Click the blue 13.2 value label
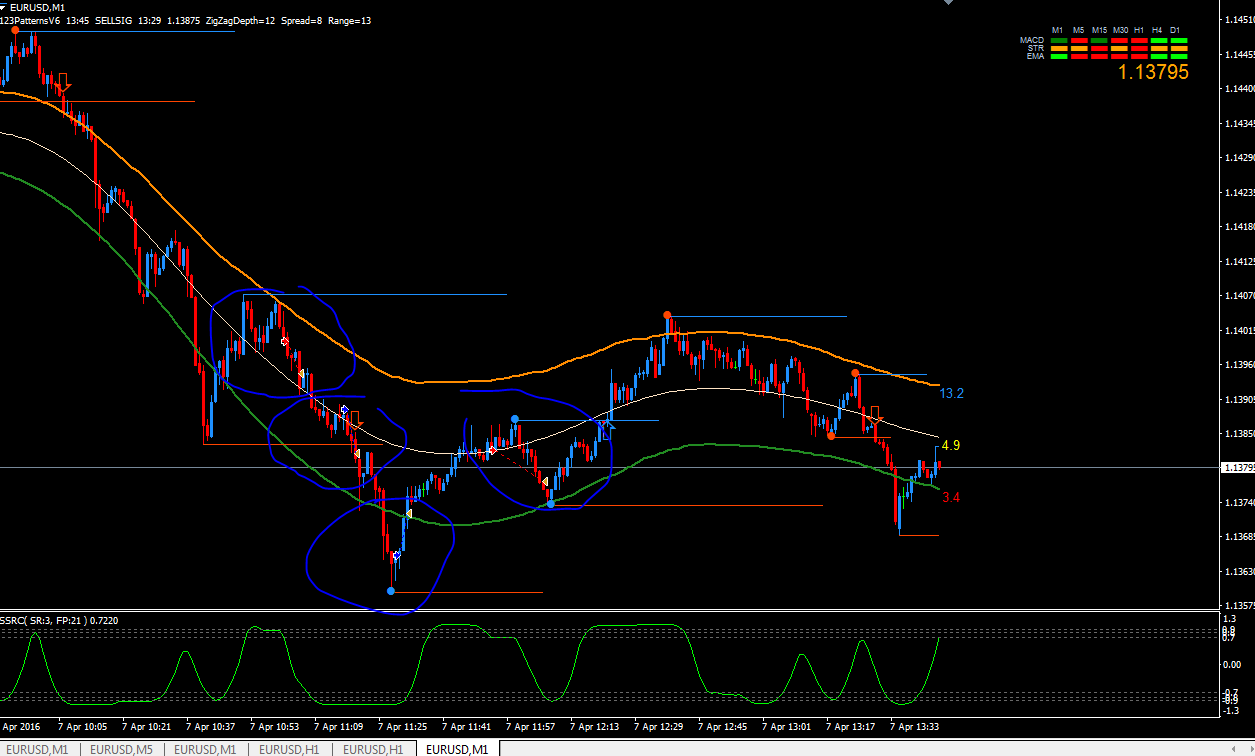This screenshot has height=756, width=1255. [x=951, y=394]
